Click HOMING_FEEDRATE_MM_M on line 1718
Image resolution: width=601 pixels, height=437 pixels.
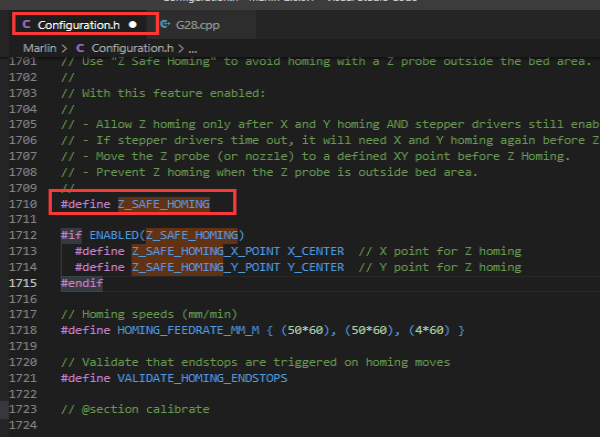tap(188, 330)
